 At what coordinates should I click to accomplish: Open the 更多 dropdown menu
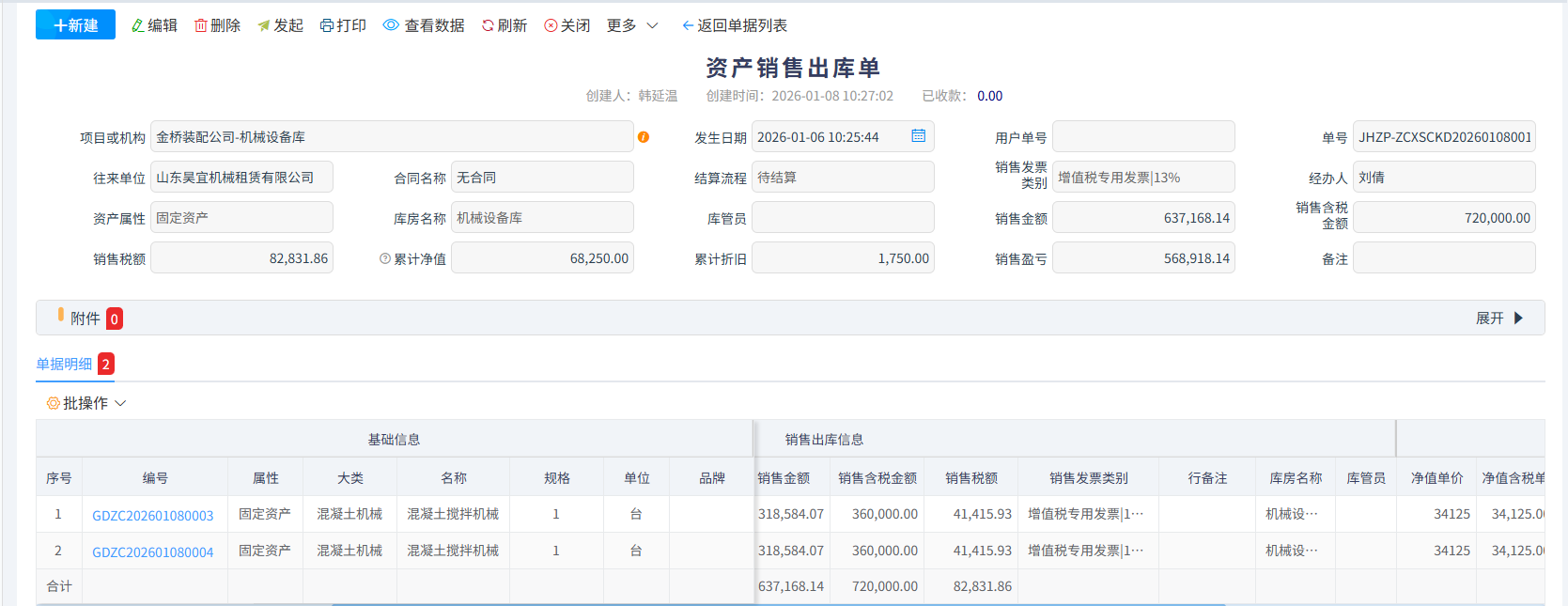click(x=632, y=25)
